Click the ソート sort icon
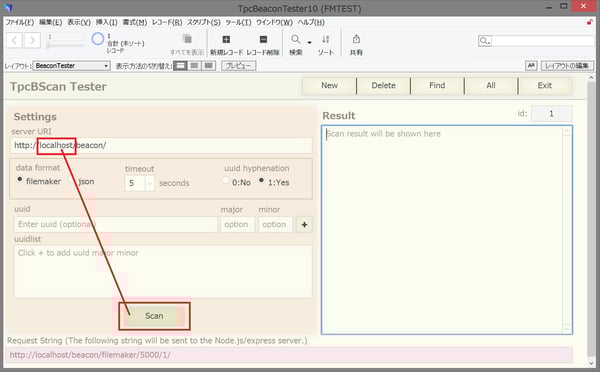This screenshot has width=600, height=372. click(326, 39)
